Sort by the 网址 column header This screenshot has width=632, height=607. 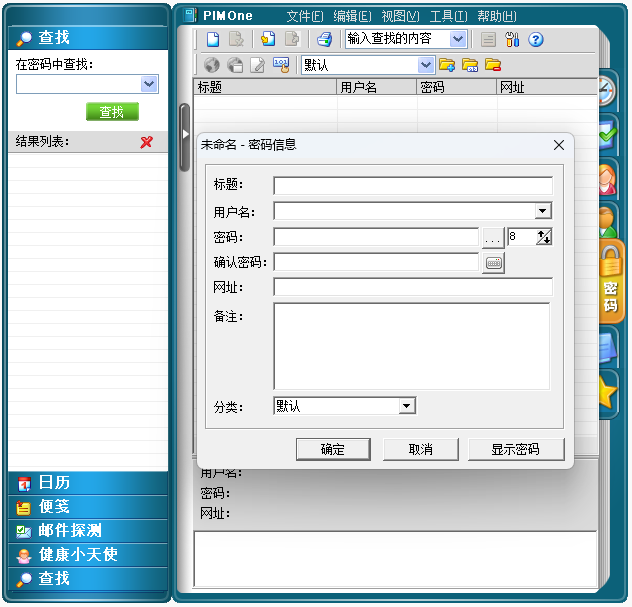547,87
